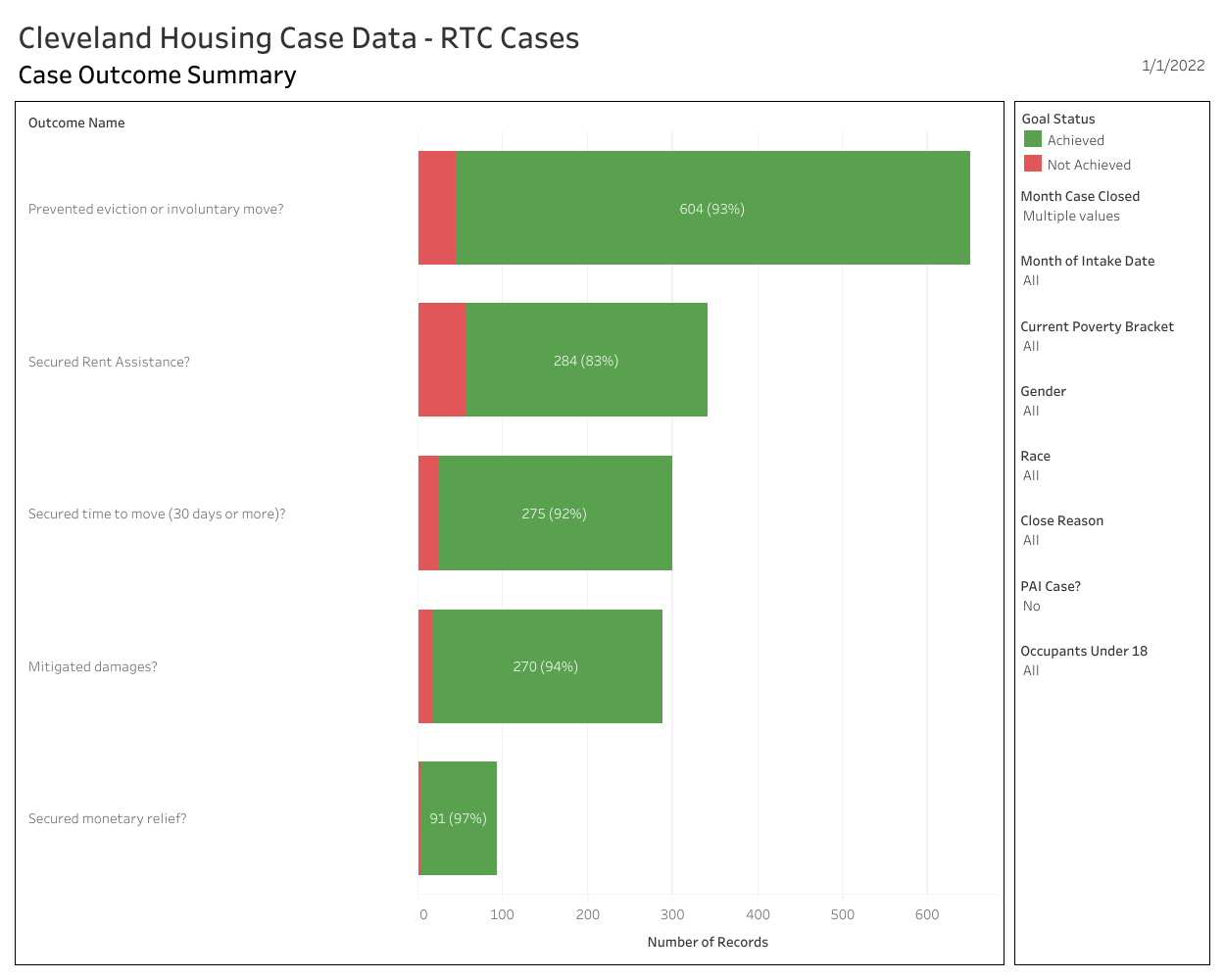1225x980 pixels.
Task: Click the green Achieved legend swatch
Action: (x=1032, y=140)
